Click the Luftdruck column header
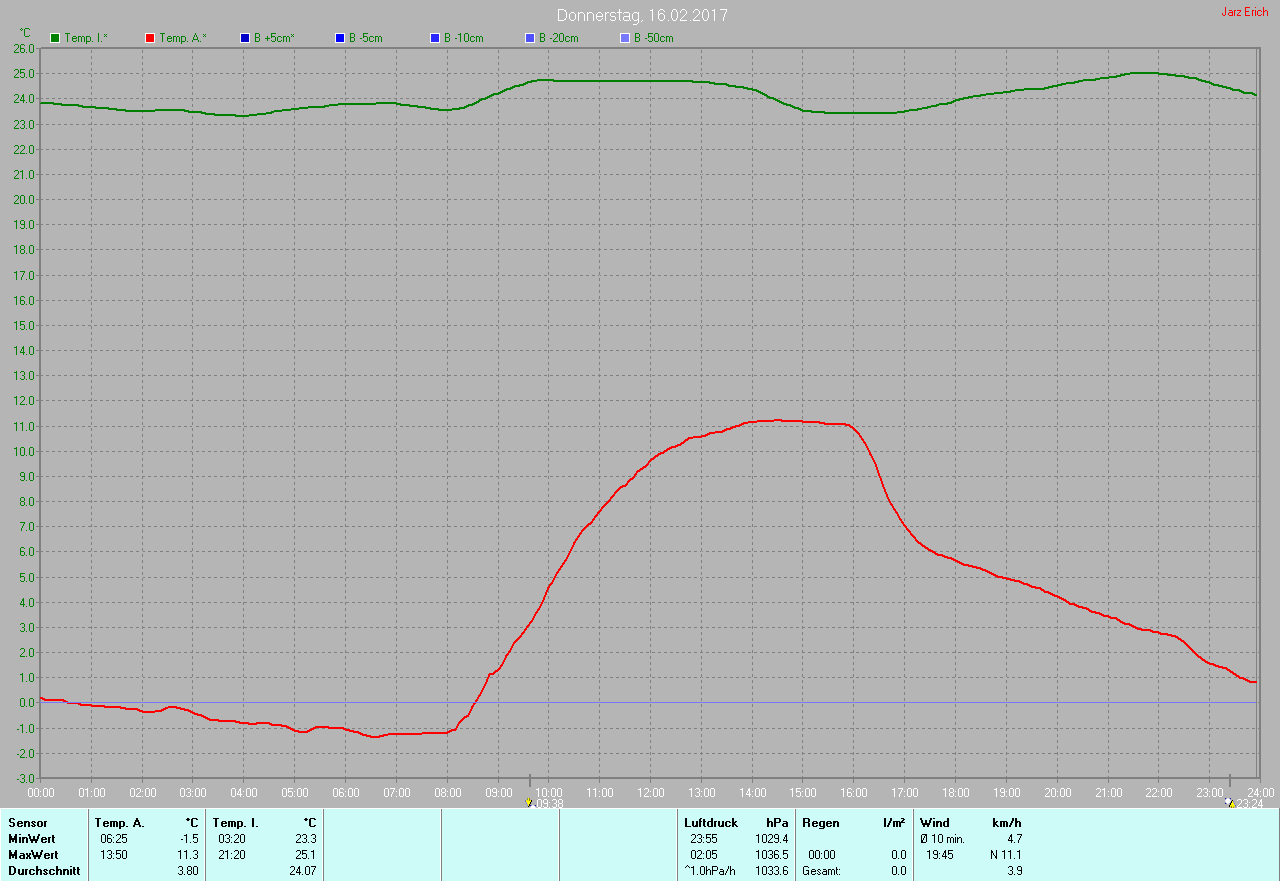1280x881 pixels. coord(711,823)
